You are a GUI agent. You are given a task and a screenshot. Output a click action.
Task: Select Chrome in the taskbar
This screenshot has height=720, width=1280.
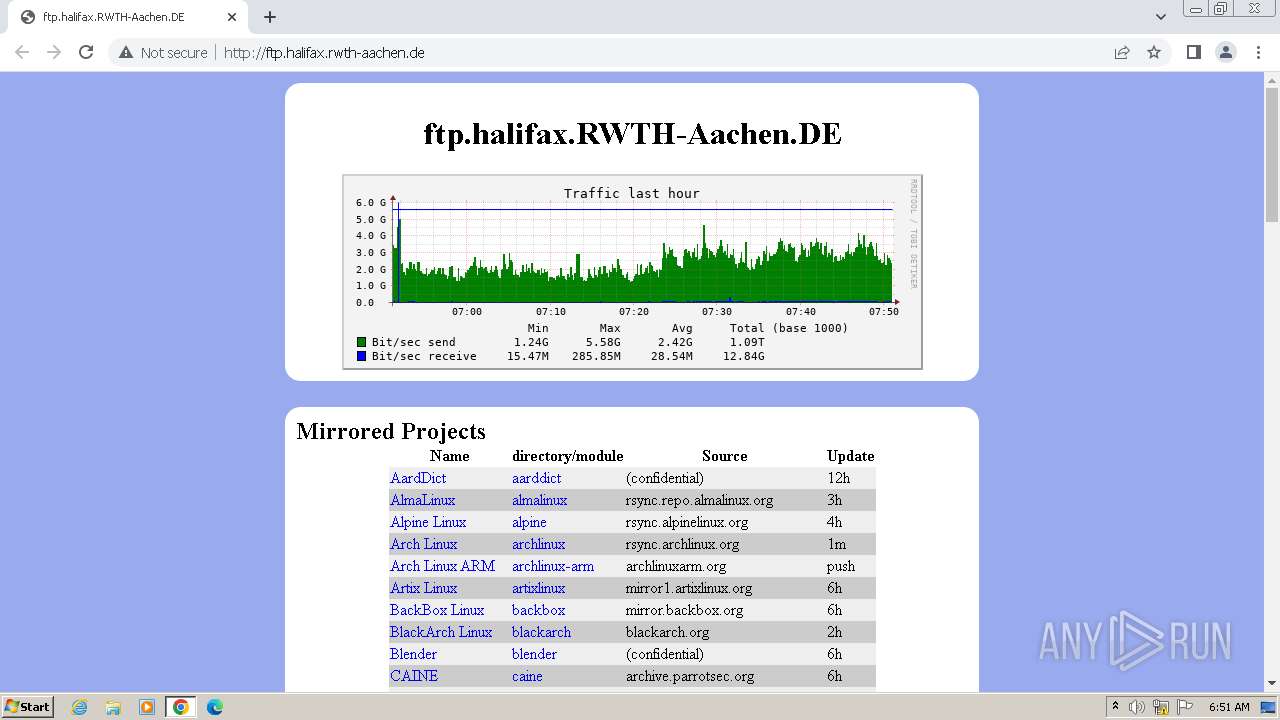coord(181,707)
